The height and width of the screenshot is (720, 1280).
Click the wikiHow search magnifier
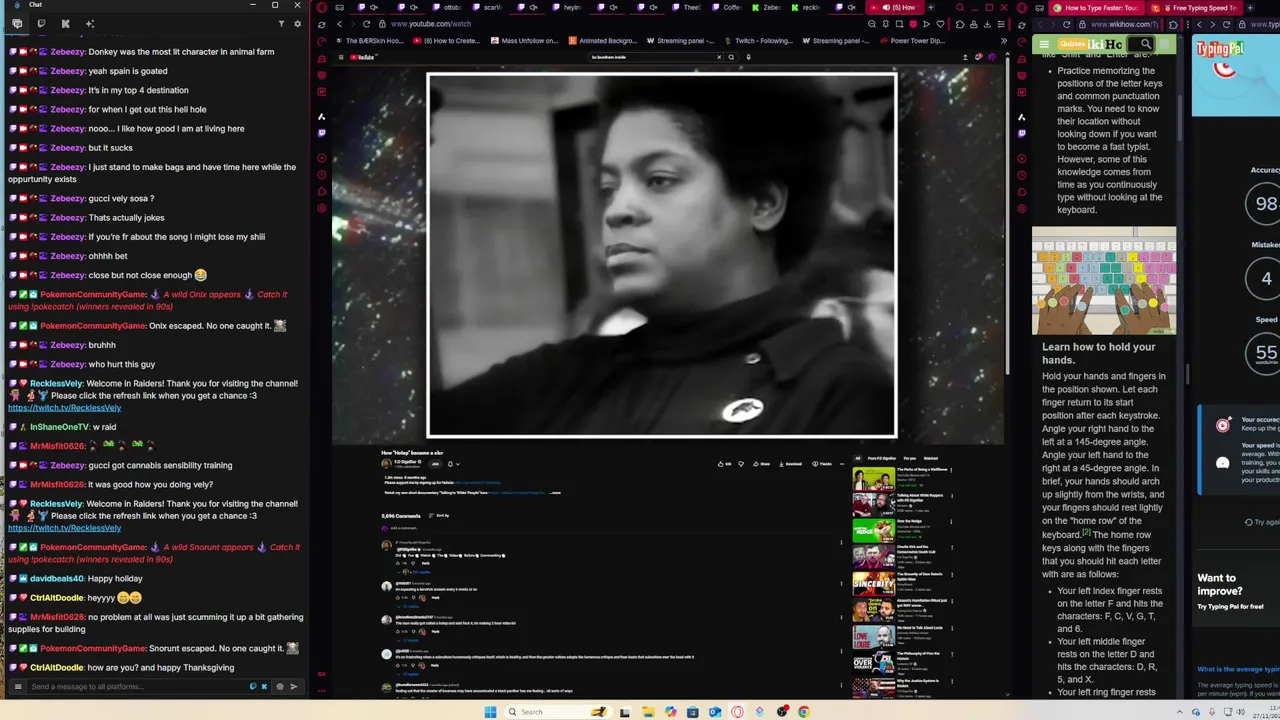1146,44
